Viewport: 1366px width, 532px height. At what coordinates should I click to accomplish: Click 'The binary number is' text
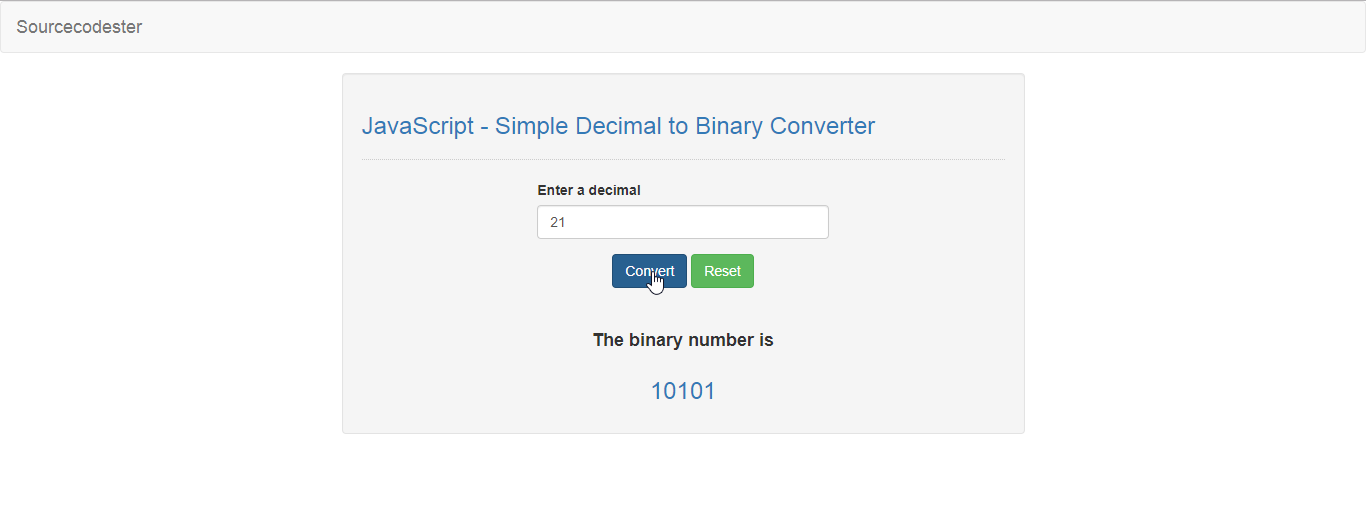click(x=683, y=340)
